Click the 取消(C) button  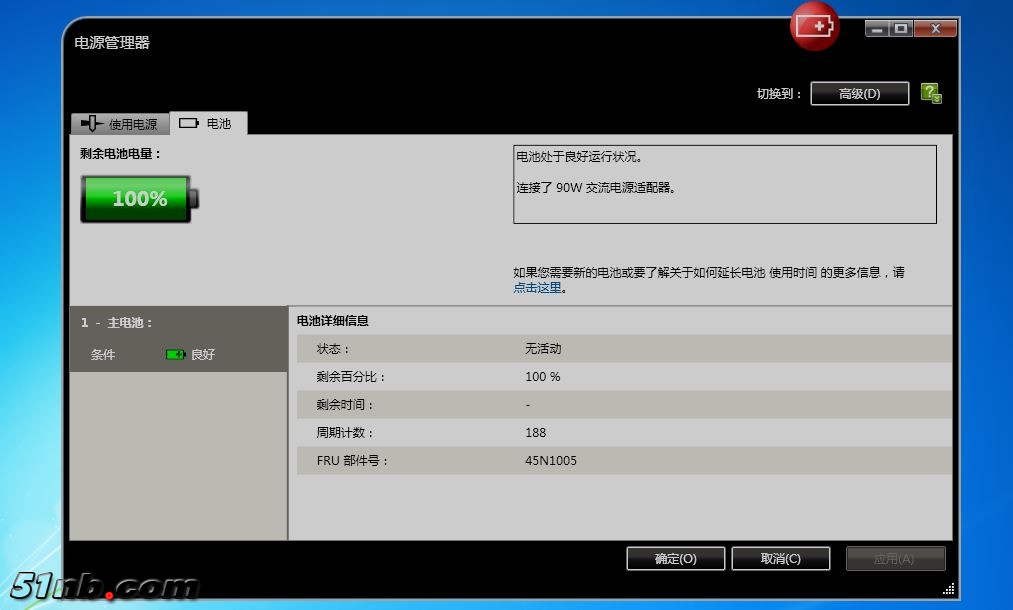coord(781,558)
